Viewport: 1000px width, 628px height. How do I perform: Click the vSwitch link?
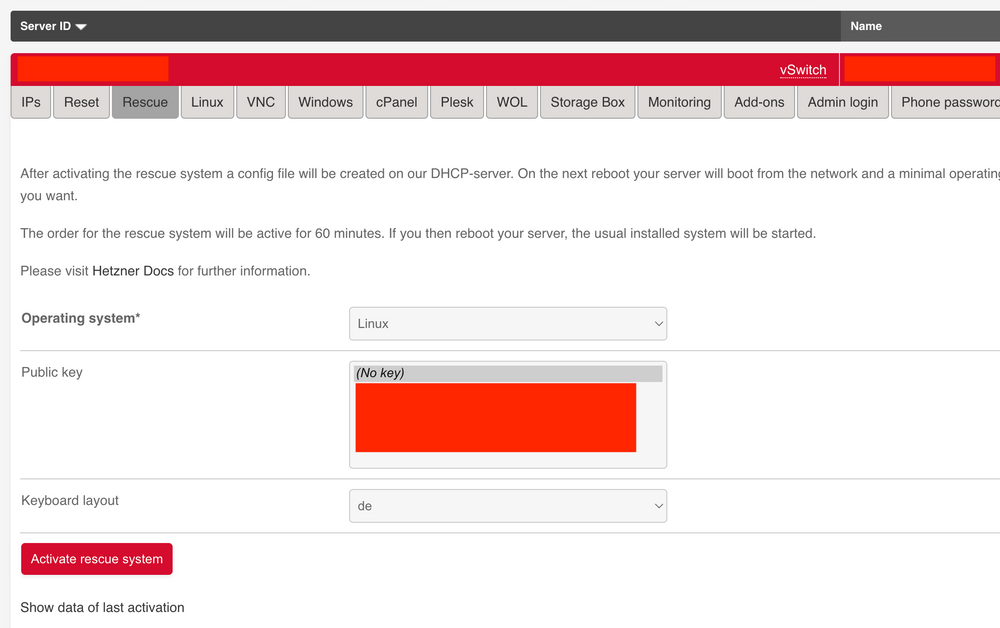(x=803, y=70)
